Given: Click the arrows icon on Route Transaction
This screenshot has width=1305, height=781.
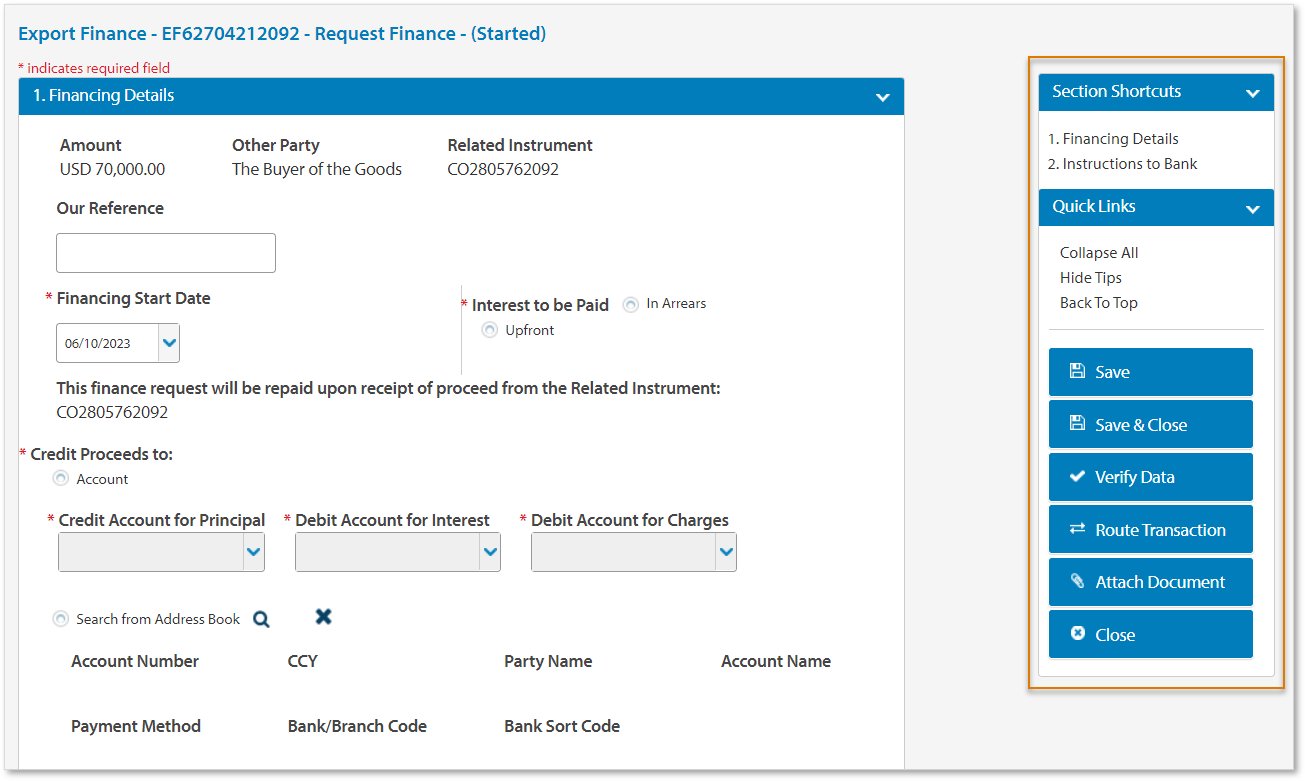Looking at the screenshot, I should click(1077, 529).
